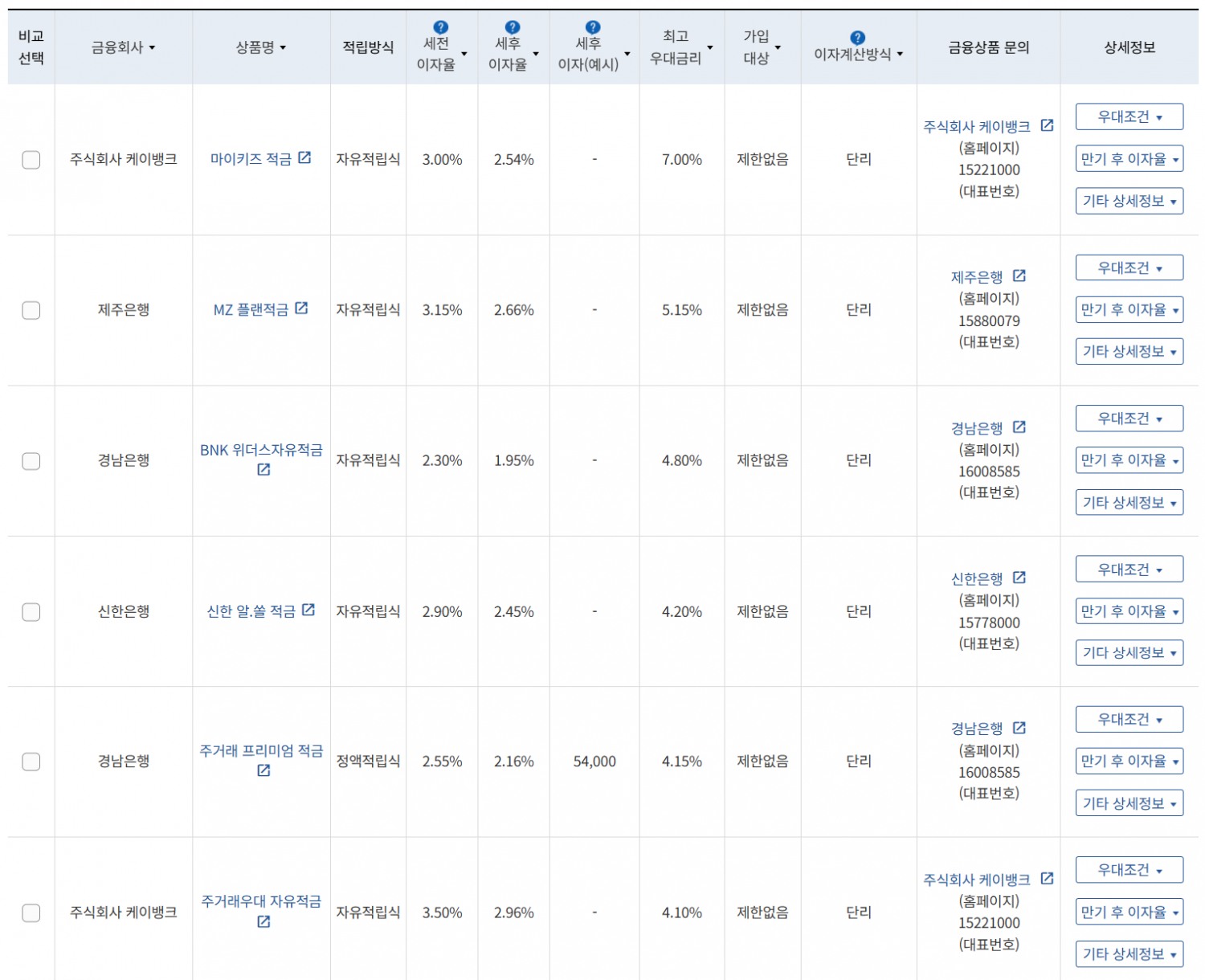The width and height of the screenshot is (1205, 980).
Task: Check the compare box for 주거래 프리미엄 적금 row
Action: (x=31, y=762)
